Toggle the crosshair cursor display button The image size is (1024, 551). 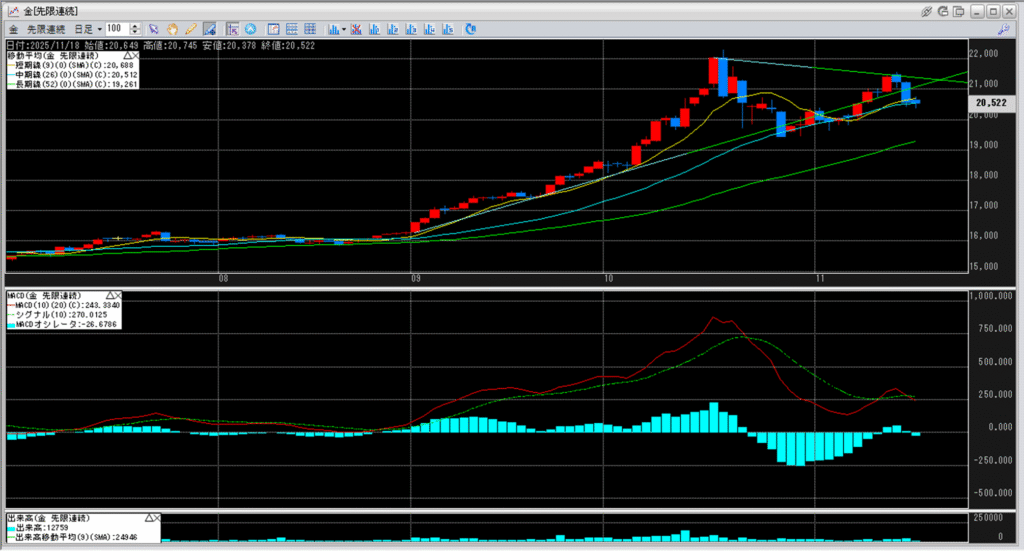click(232, 29)
